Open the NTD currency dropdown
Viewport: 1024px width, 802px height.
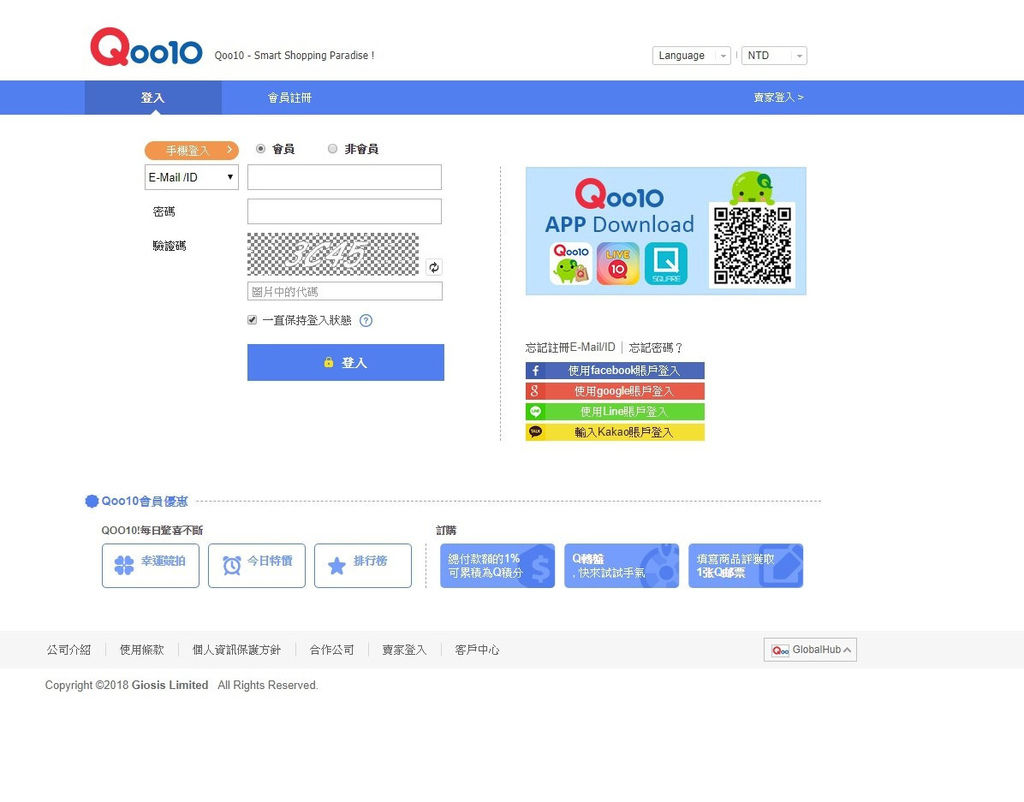[774, 56]
